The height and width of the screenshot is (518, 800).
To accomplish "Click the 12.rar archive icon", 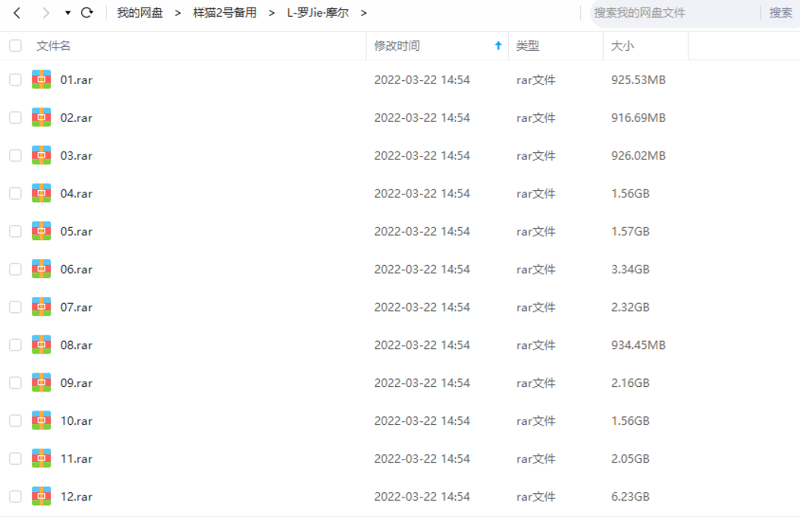I will 41,496.
